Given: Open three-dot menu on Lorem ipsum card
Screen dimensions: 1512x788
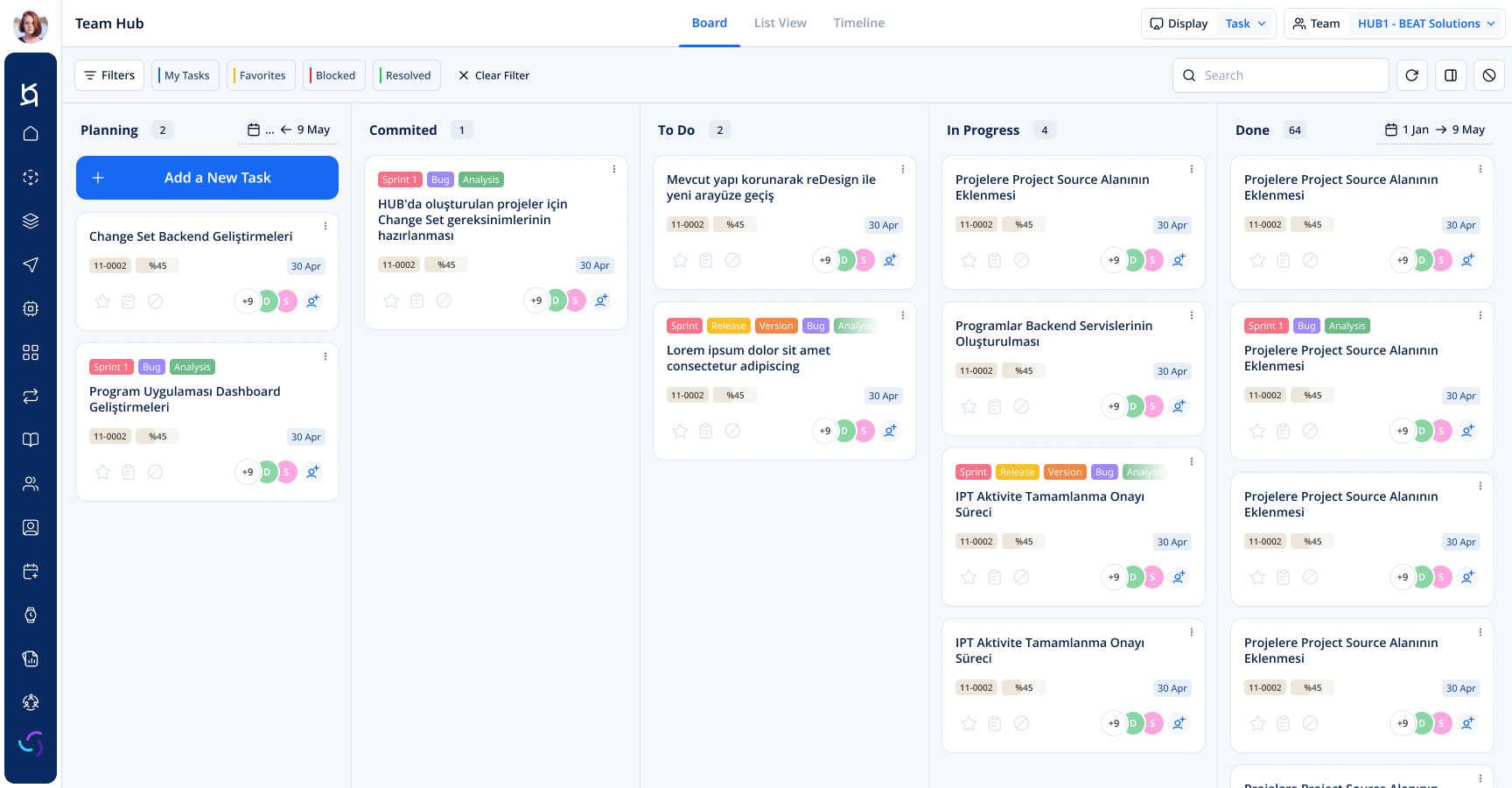Looking at the screenshot, I should (902, 315).
